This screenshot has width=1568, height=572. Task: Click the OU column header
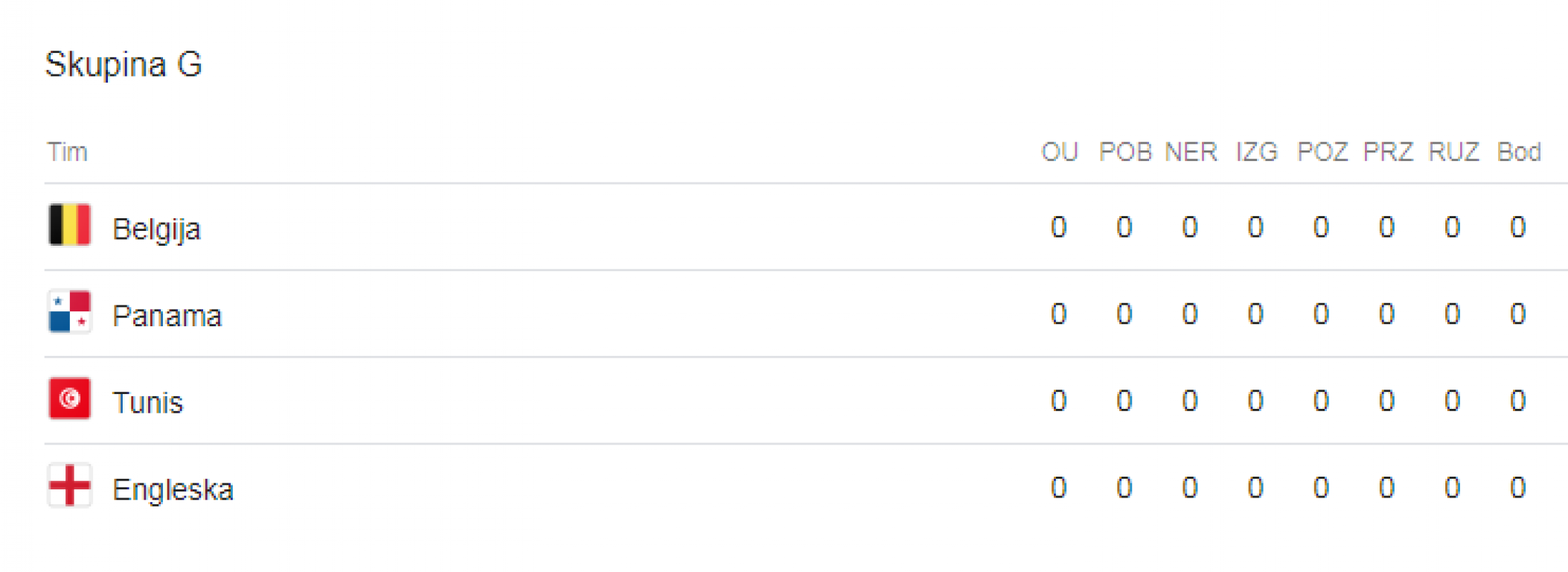(1059, 152)
